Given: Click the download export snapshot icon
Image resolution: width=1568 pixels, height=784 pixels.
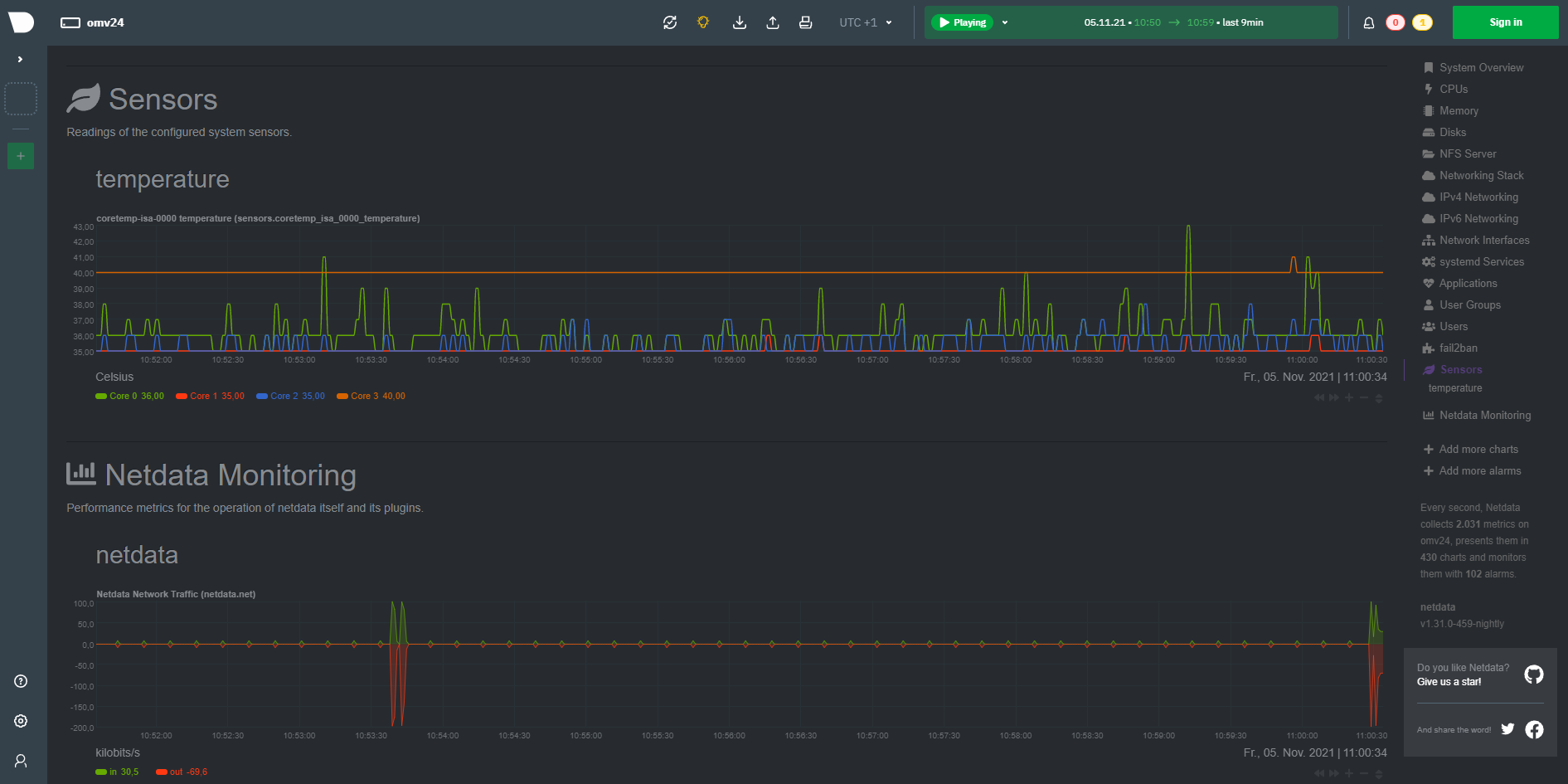Looking at the screenshot, I should [740, 22].
